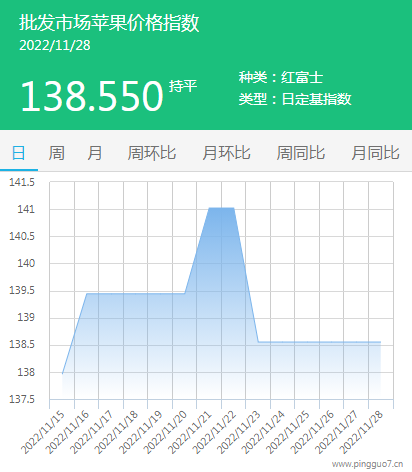Click the 类型：日定基指数 label
The image size is (412, 472).
295,99
